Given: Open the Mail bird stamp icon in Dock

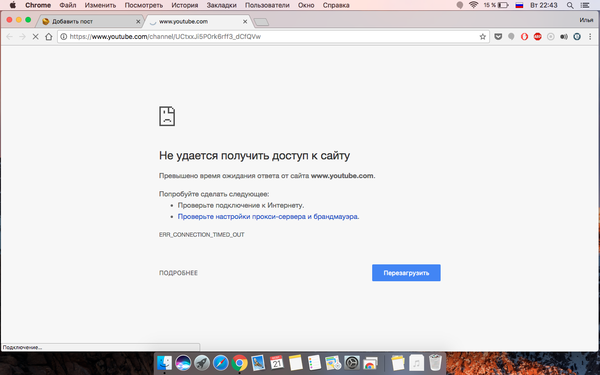Looking at the screenshot, I should click(x=258, y=362).
